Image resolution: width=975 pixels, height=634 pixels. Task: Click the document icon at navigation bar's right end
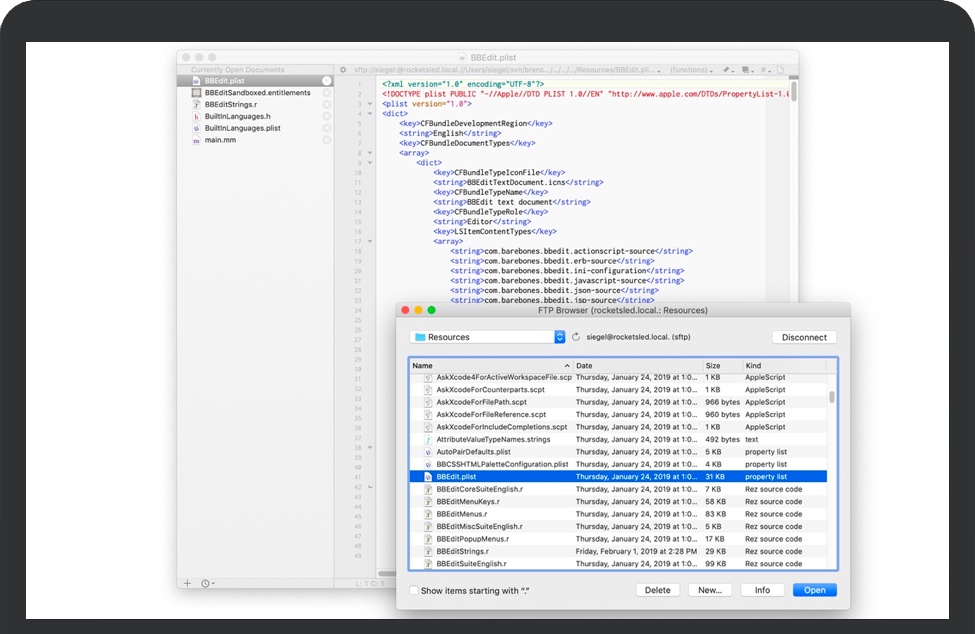point(782,70)
